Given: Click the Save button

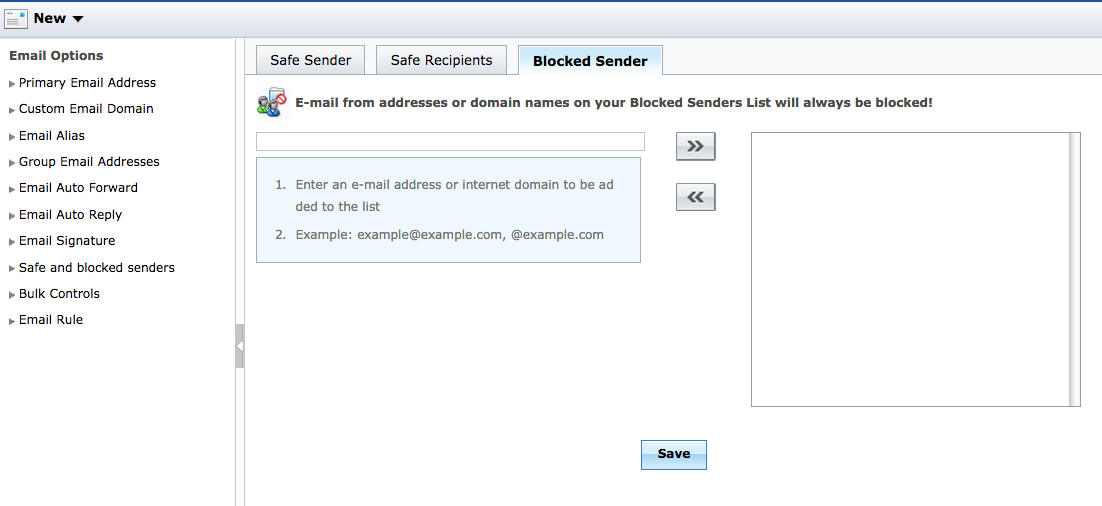Looking at the screenshot, I should 673,454.
